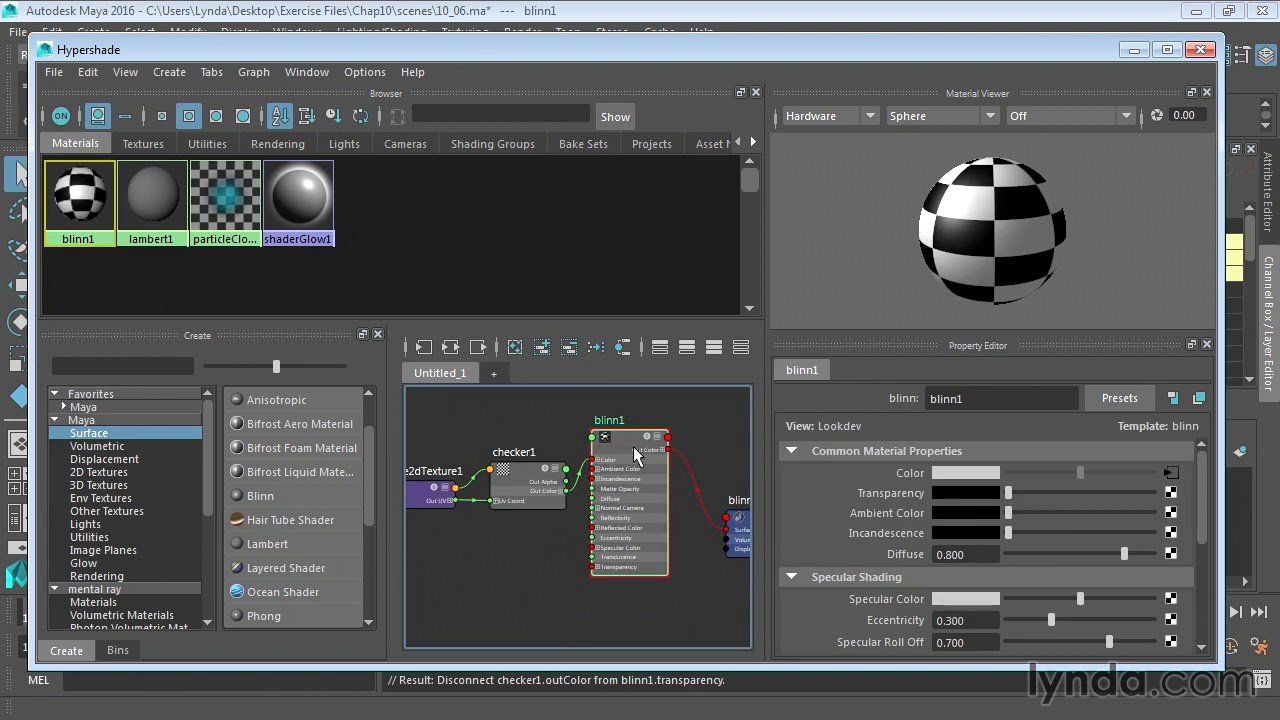This screenshot has width=1280, height=720.
Task: Open the Lights tab in Browser
Action: pyautogui.click(x=344, y=144)
